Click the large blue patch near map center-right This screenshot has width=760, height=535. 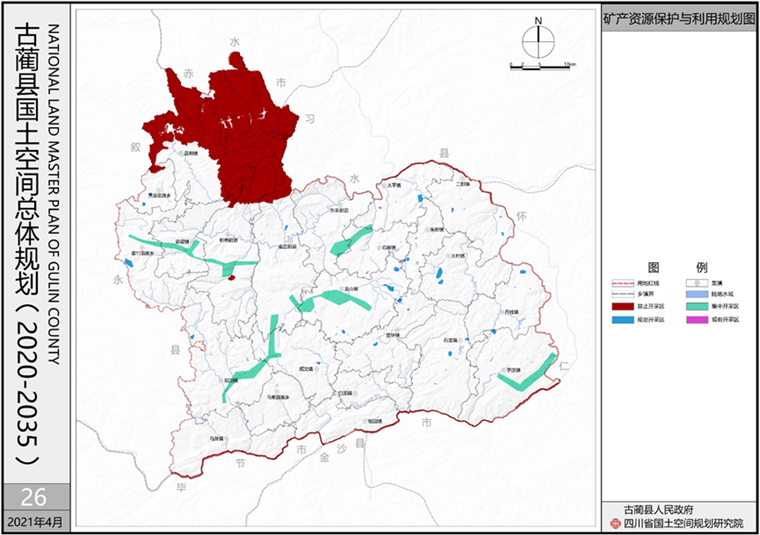coord(440,273)
